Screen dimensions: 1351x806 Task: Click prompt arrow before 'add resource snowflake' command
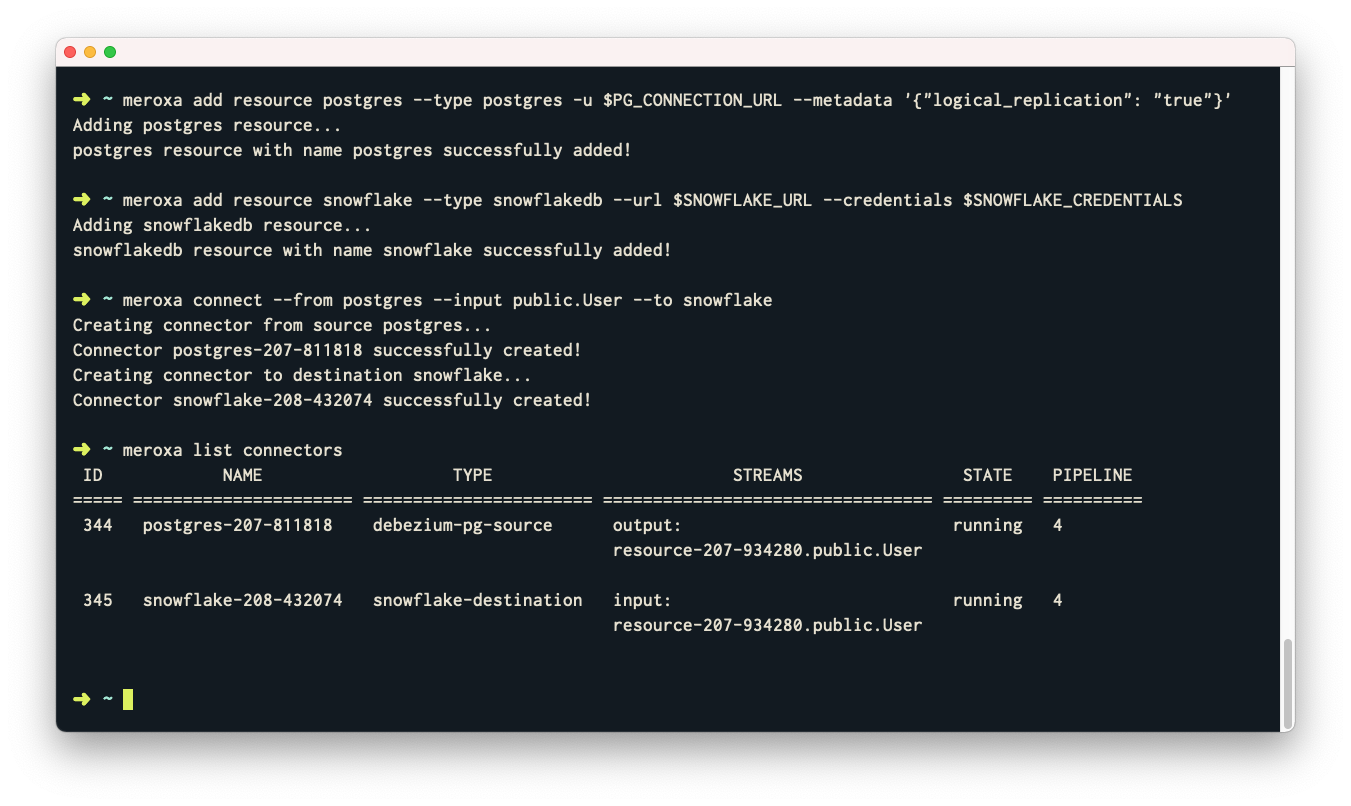click(82, 200)
